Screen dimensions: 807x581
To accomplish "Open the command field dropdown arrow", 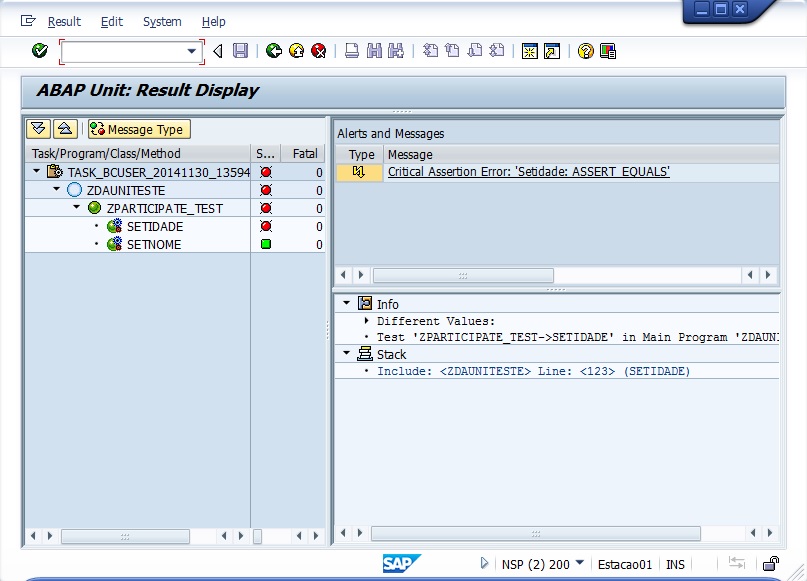I will pyautogui.click(x=192, y=51).
